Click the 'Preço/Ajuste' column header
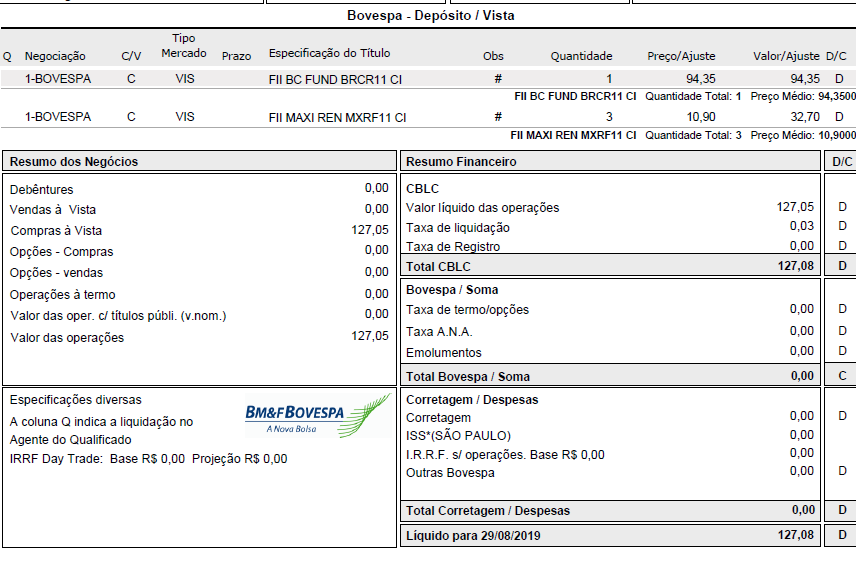The height and width of the screenshot is (563, 863). (x=681, y=56)
